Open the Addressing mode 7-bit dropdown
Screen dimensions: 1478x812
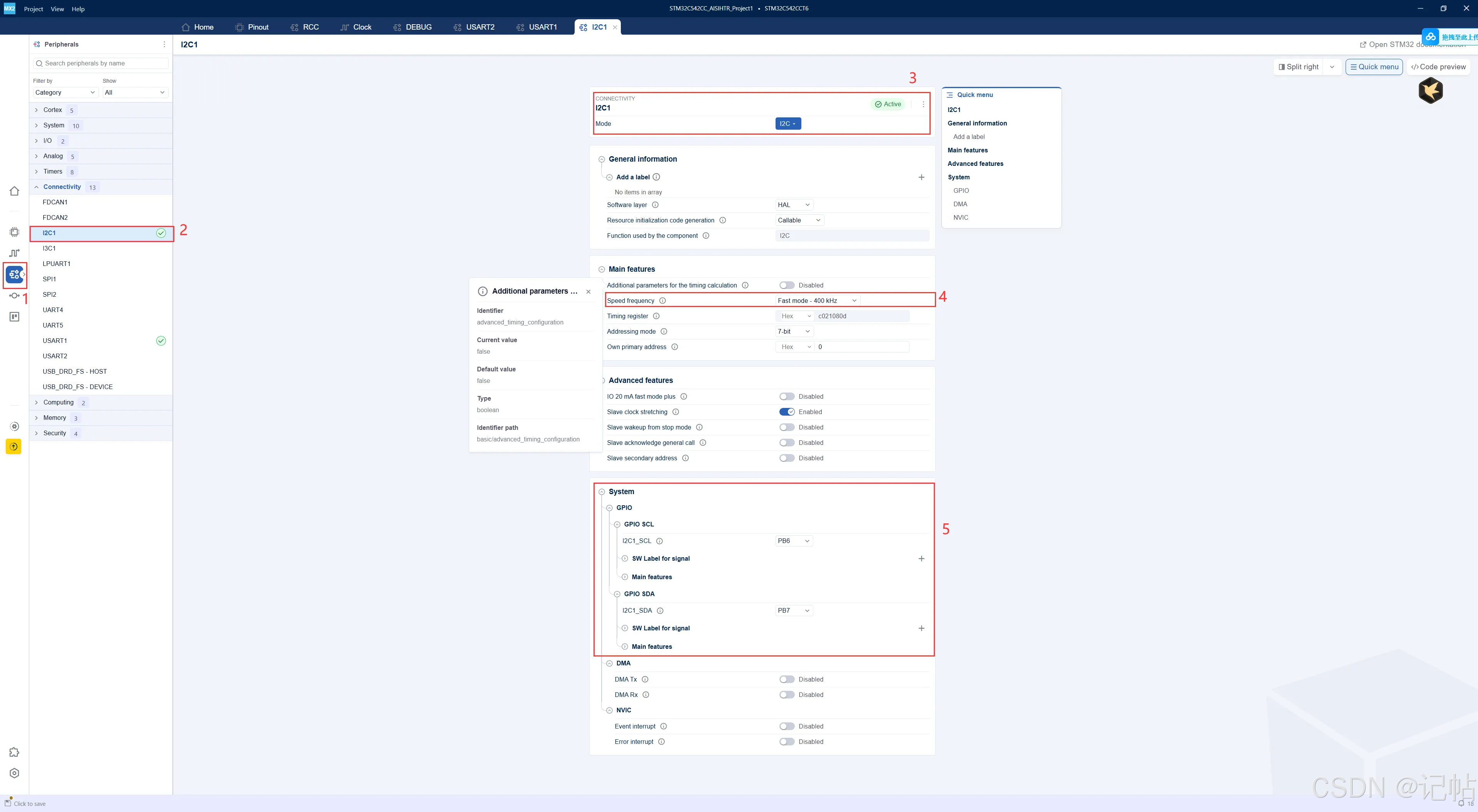794,332
